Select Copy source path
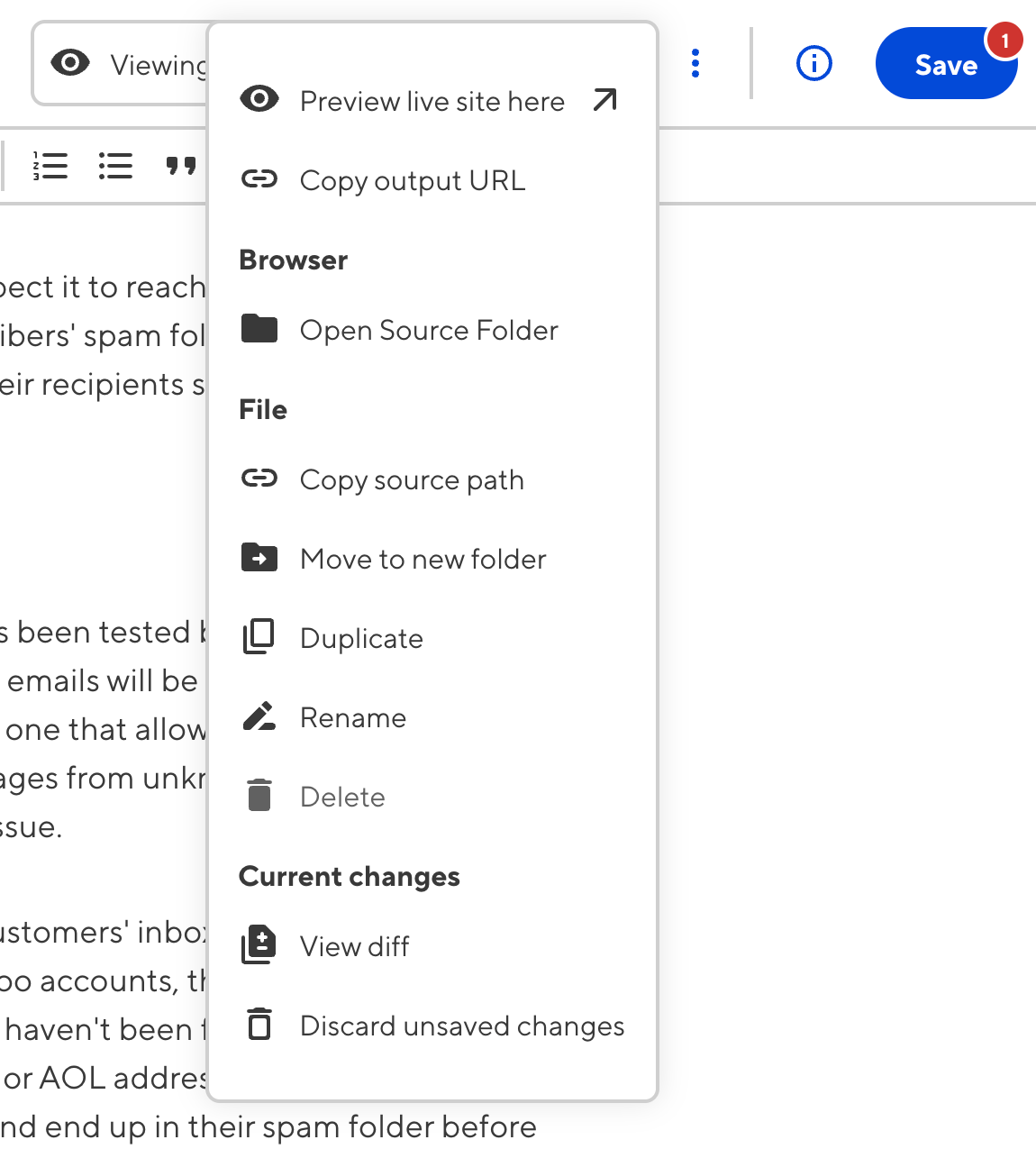Image resolution: width=1036 pixels, height=1149 pixels. [x=411, y=479]
